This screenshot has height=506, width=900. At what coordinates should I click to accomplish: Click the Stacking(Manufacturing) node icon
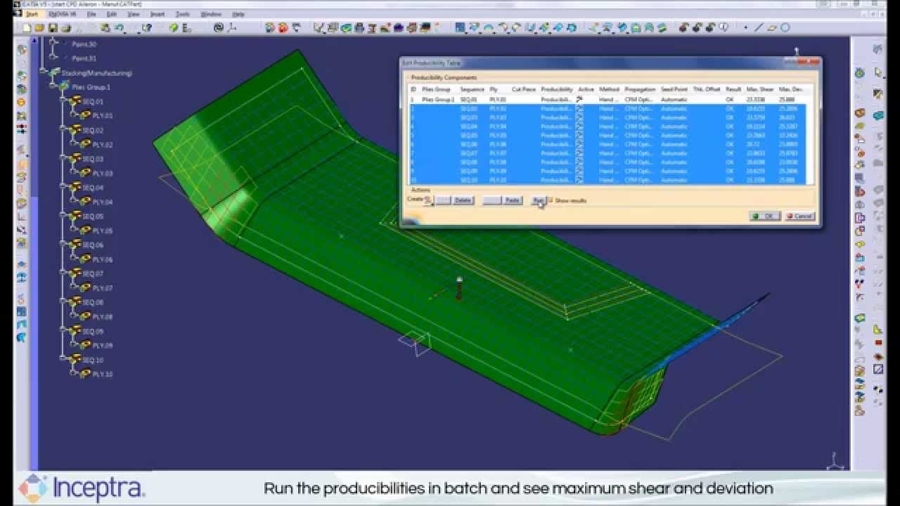[x=55, y=73]
